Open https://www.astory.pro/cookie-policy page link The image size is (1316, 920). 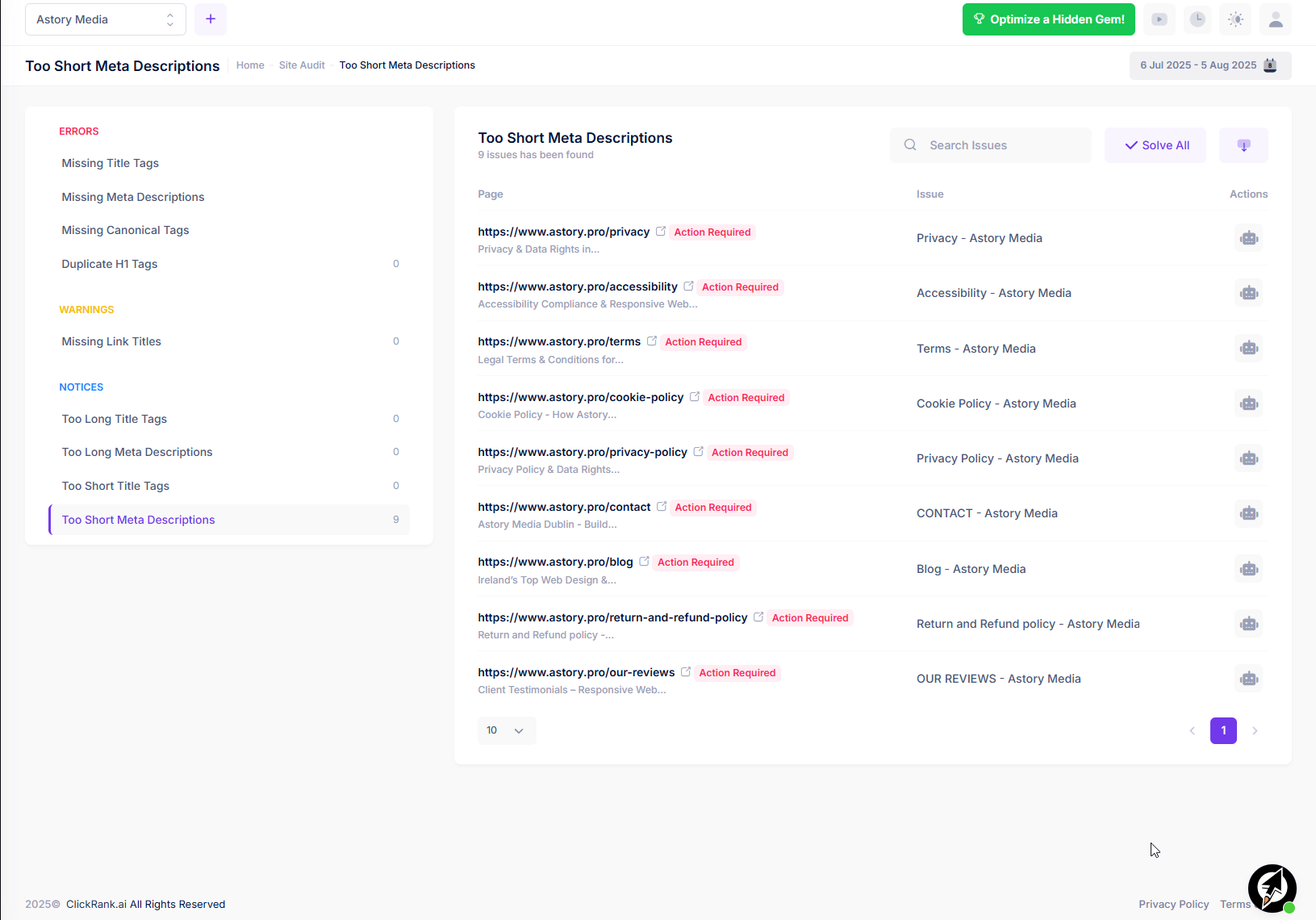[x=580, y=397]
